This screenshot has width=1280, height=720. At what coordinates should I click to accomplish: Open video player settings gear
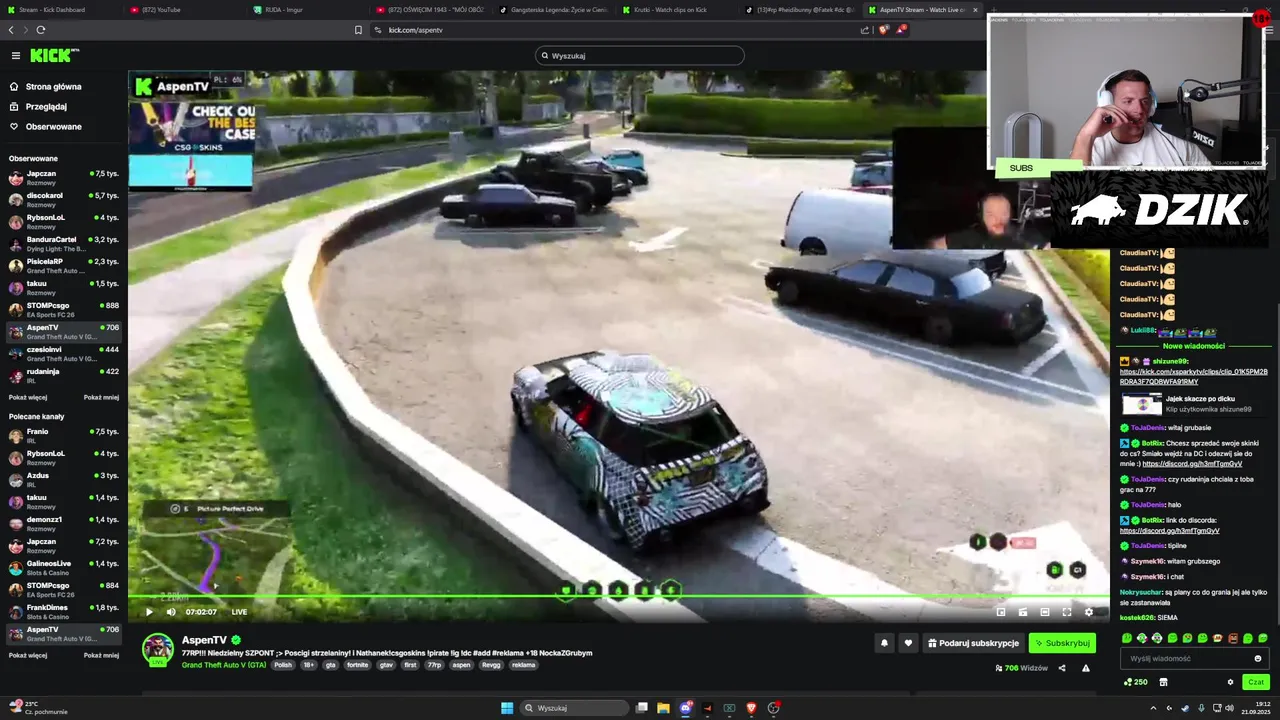pyautogui.click(x=1089, y=612)
